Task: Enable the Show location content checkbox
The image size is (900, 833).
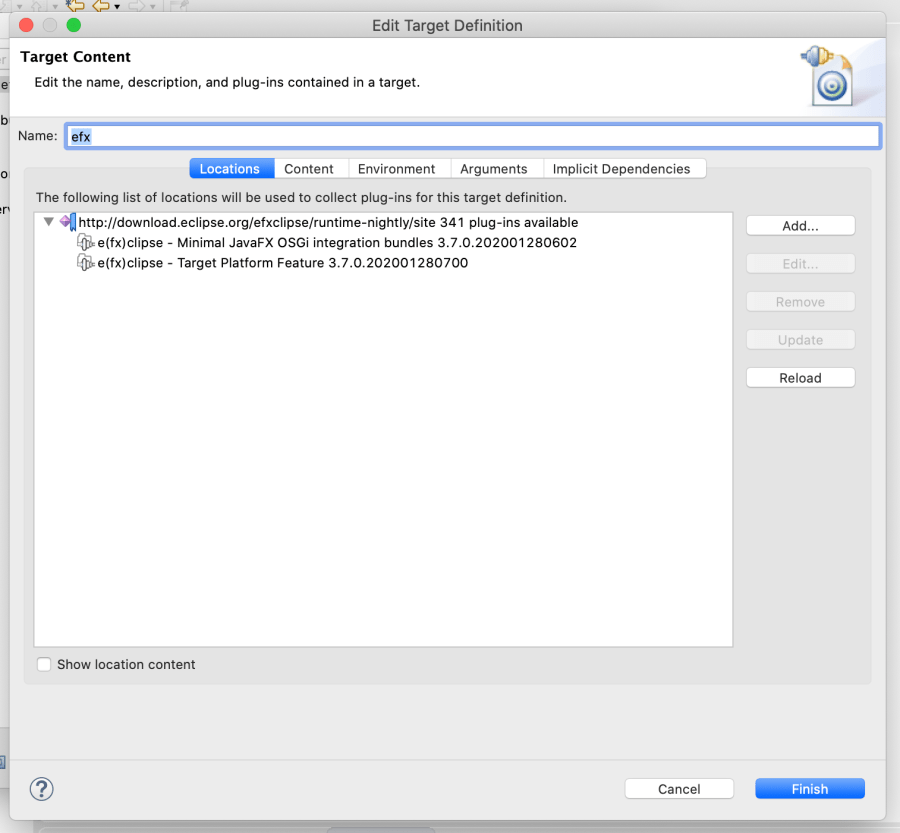Action: (44, 664)
